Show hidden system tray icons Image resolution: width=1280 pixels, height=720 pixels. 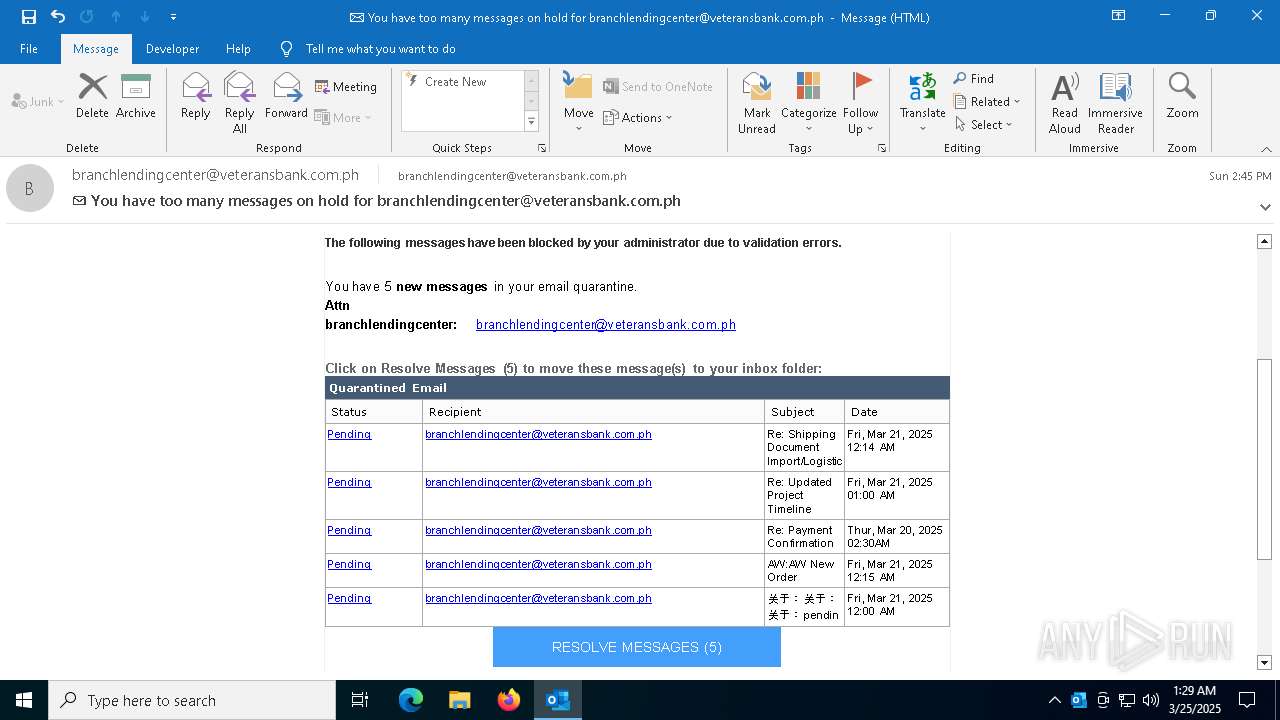[x=1054, y=700]
